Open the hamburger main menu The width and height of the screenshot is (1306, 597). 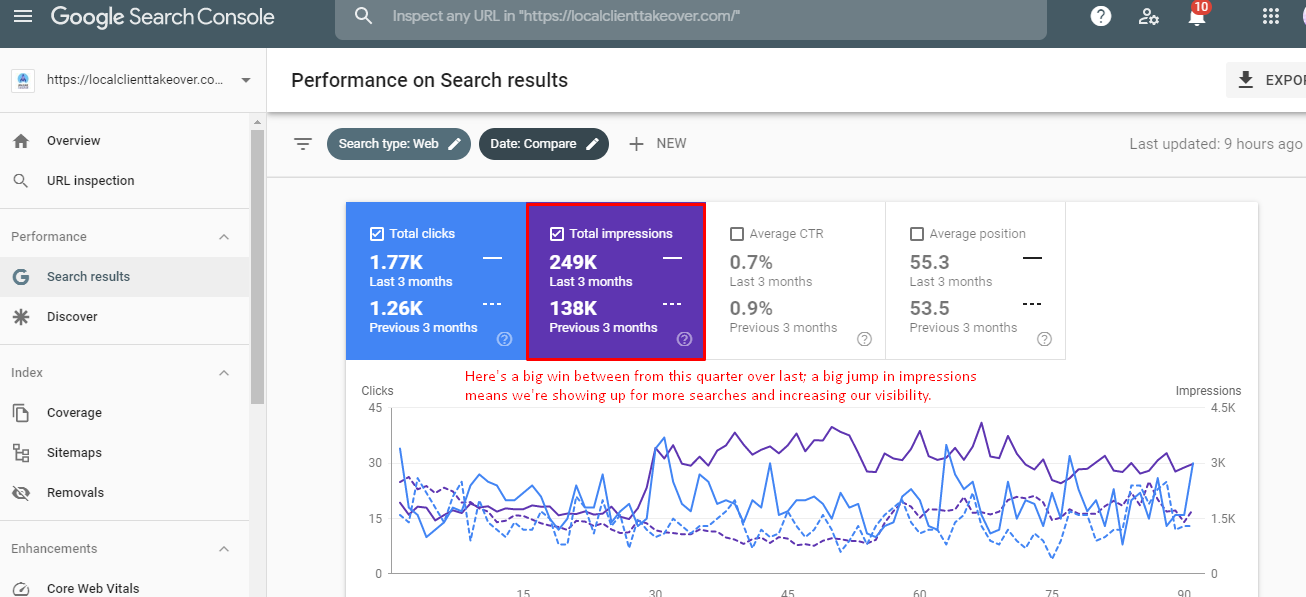tap(22, 16)
